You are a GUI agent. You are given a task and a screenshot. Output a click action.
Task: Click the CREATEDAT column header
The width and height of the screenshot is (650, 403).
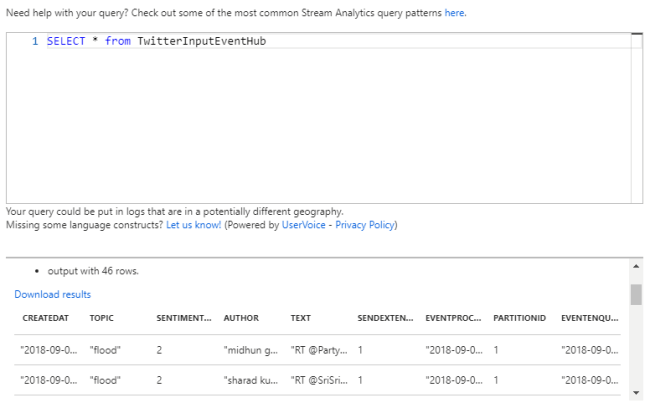point(45,318)
